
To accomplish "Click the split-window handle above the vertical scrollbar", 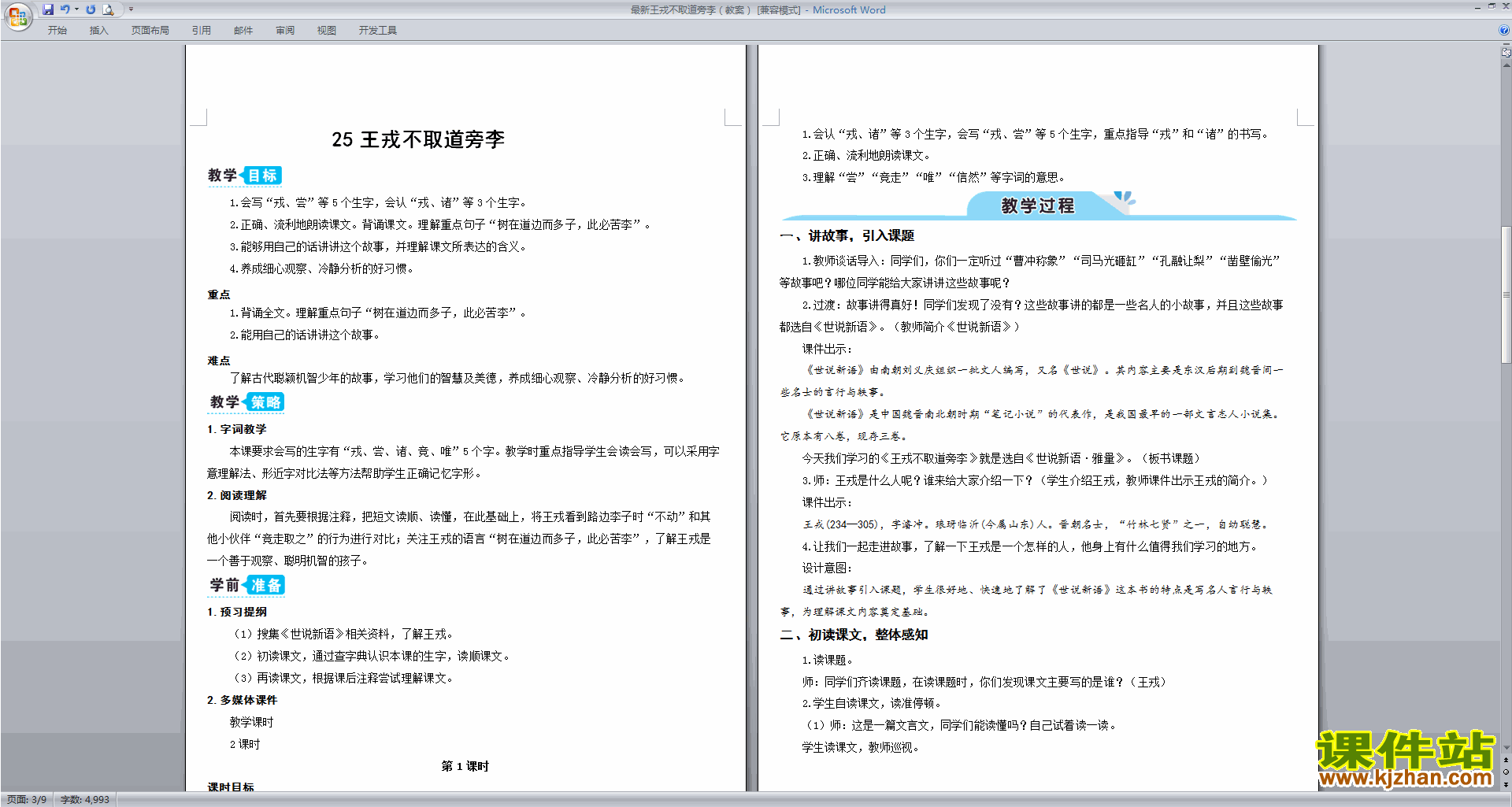I will [1506, 45].
